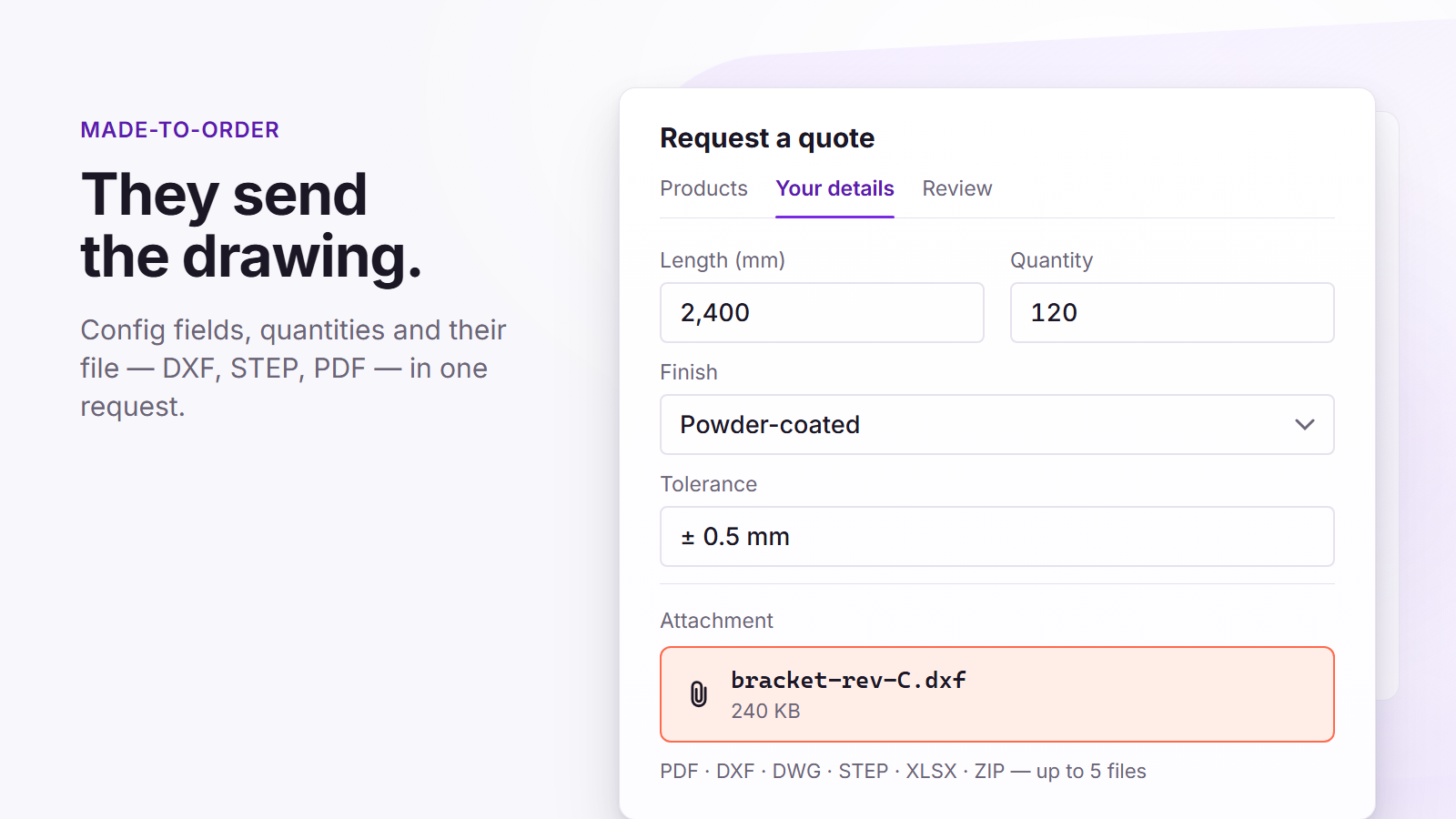Click the Length (mm) field label
The image size is (1456, 819).
point(723,260)
